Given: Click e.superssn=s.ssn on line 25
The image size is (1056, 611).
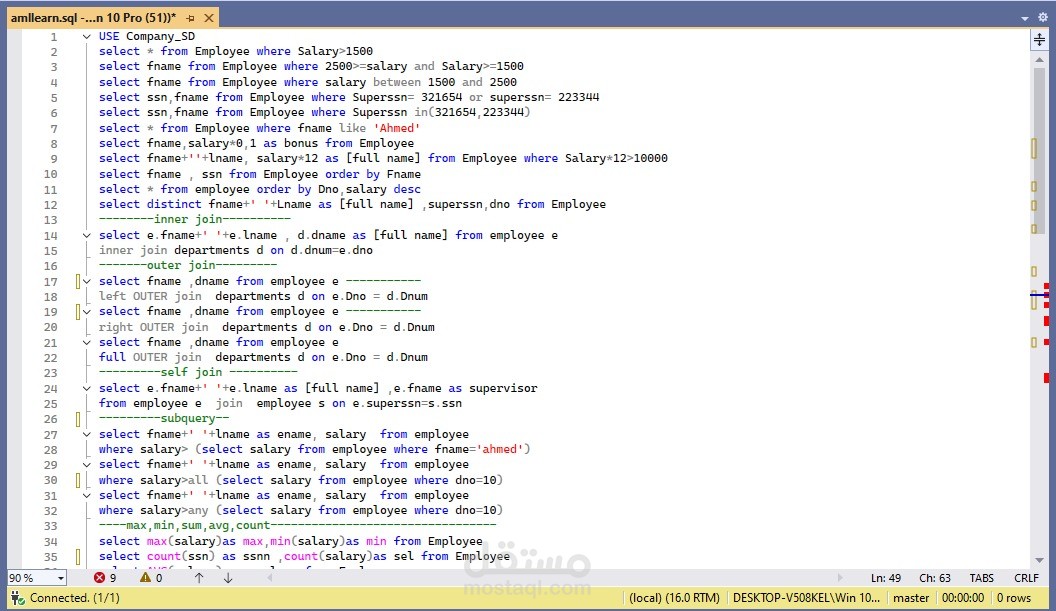Looking at the screenshot, I should click(407, 404).
